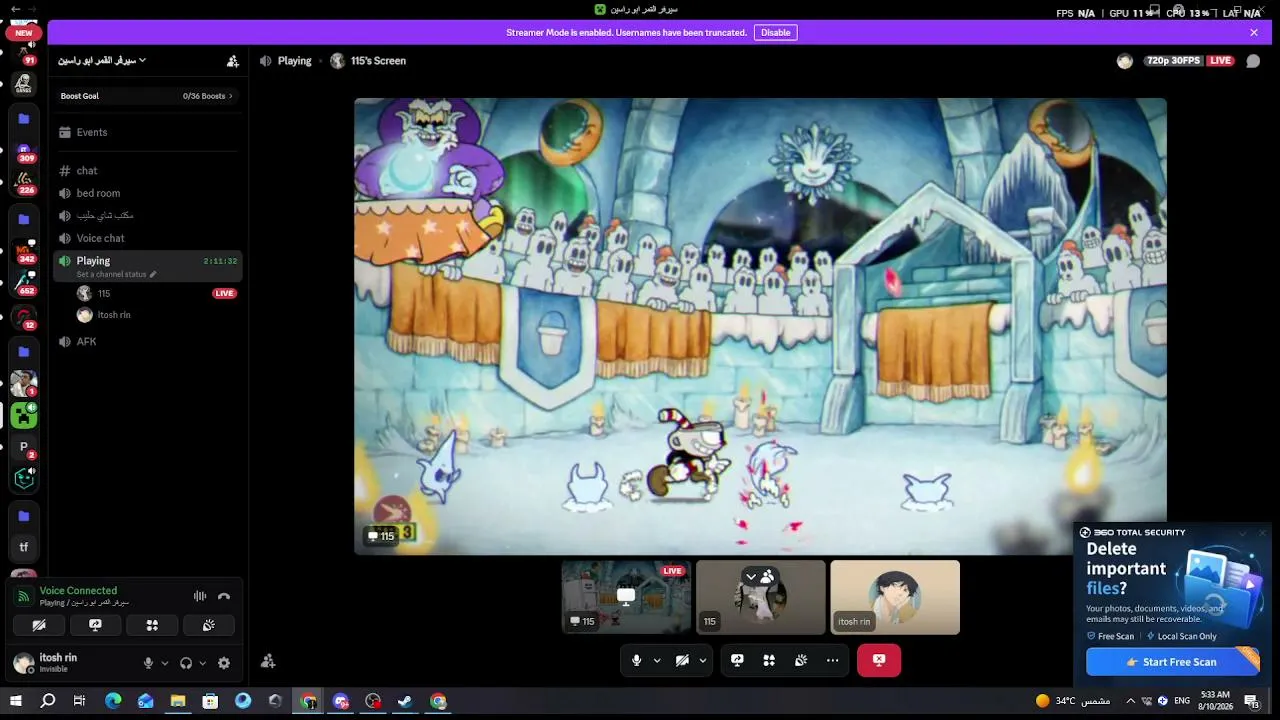Screen dimensions: 1280x720
Task: Open the server with 342 notifications
Action: point(24,252)
